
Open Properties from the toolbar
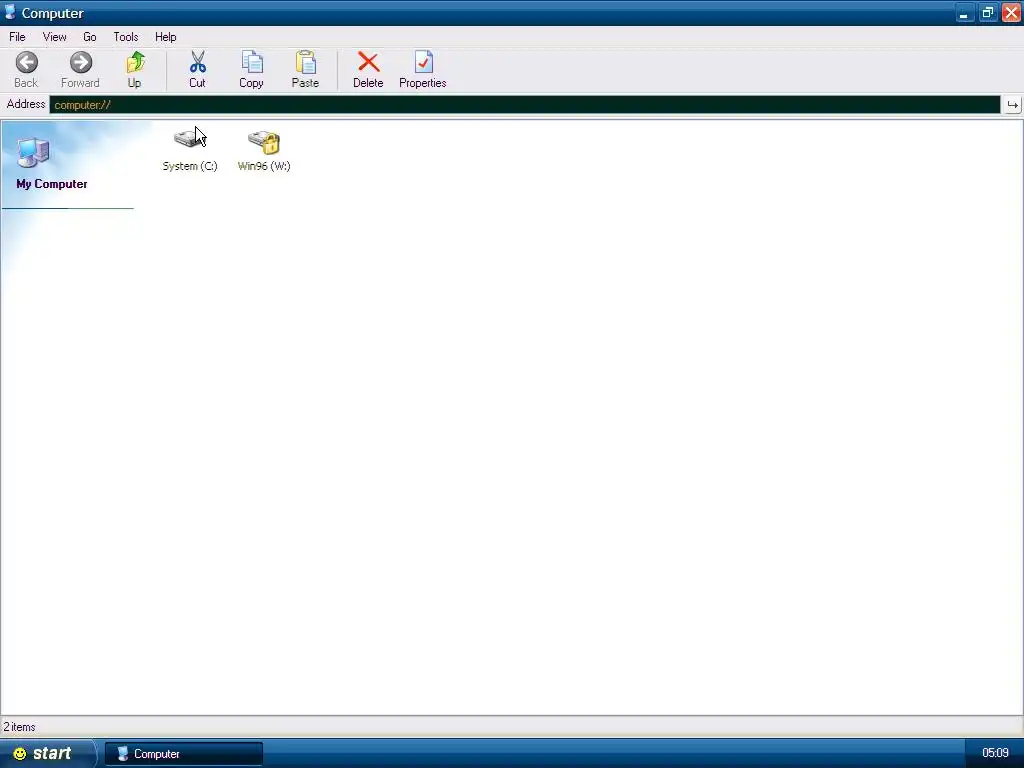[x=423, y=70]
